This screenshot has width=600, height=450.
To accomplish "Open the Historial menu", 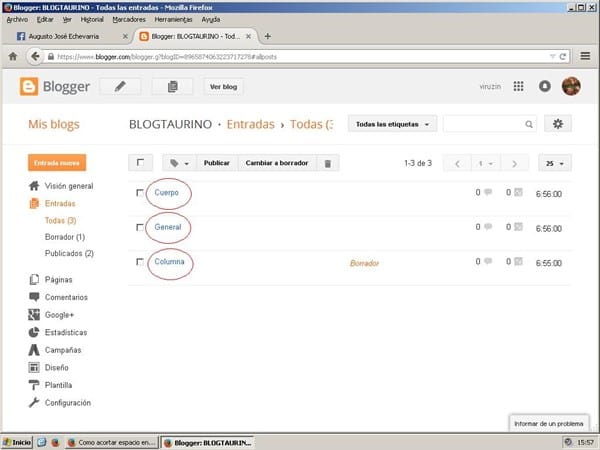I will pyautogui.click(x=92, y=20).
